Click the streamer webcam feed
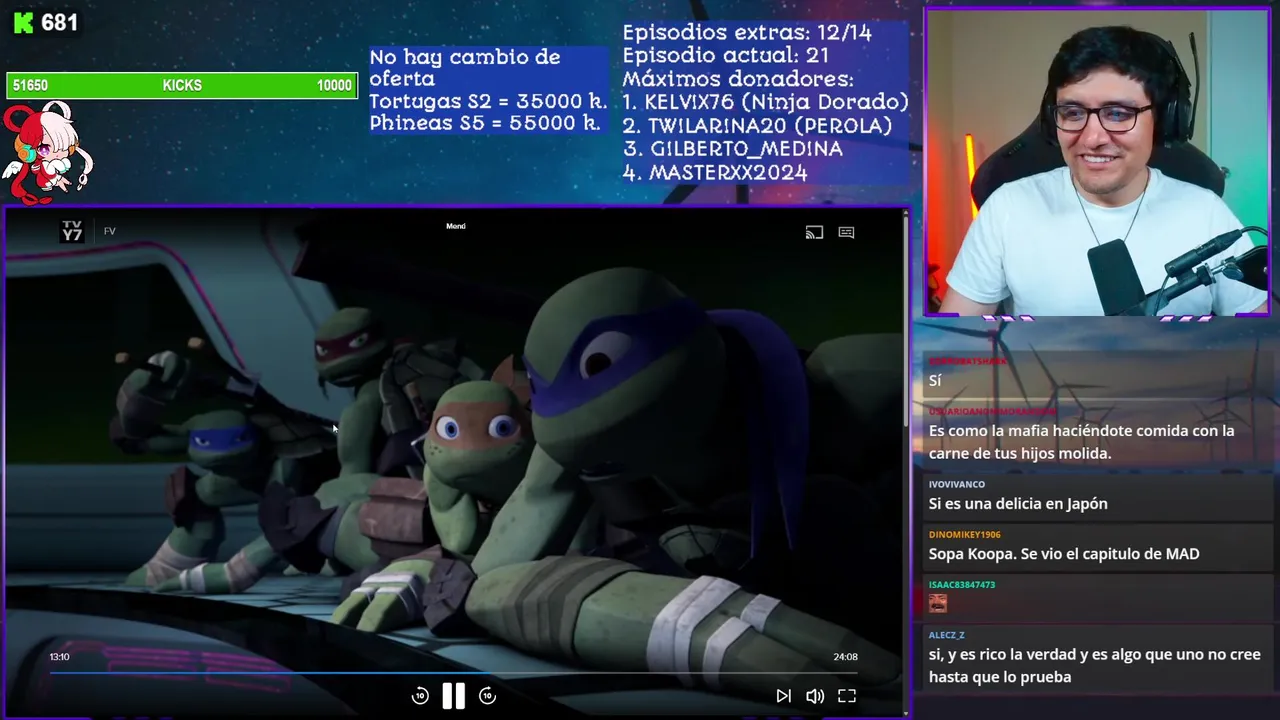 [1097, 163]
